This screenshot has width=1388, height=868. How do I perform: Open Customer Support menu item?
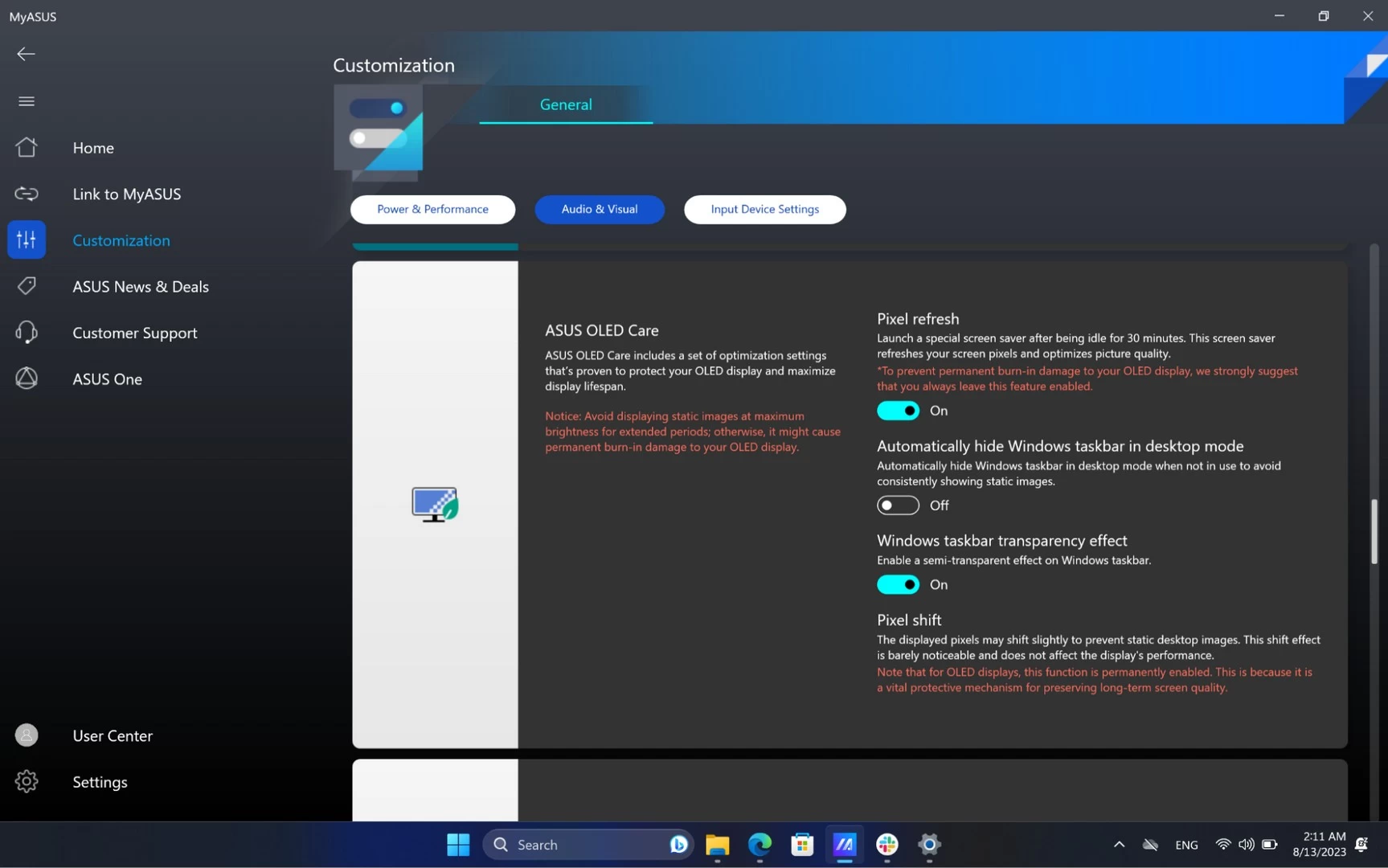pos(135,333)
